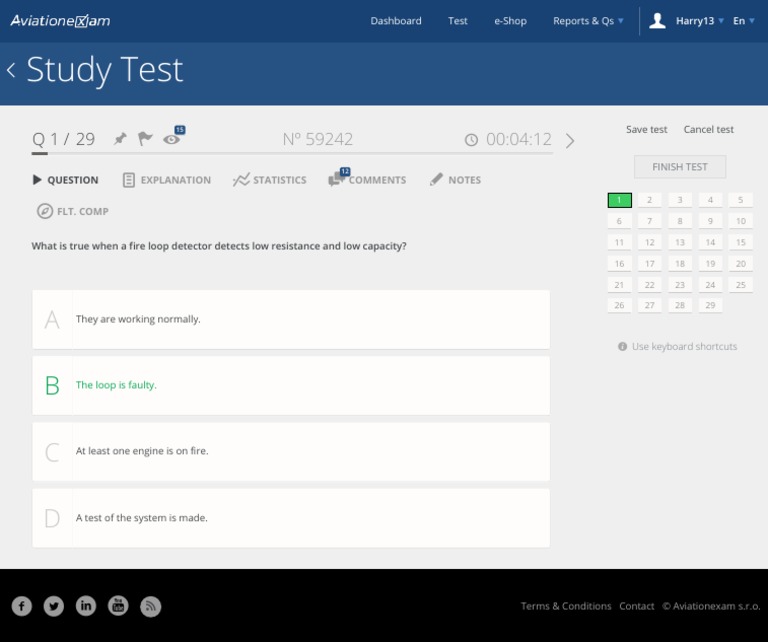Choose answer D: A test of the system
Screen dimensions: 768x642
290,518
